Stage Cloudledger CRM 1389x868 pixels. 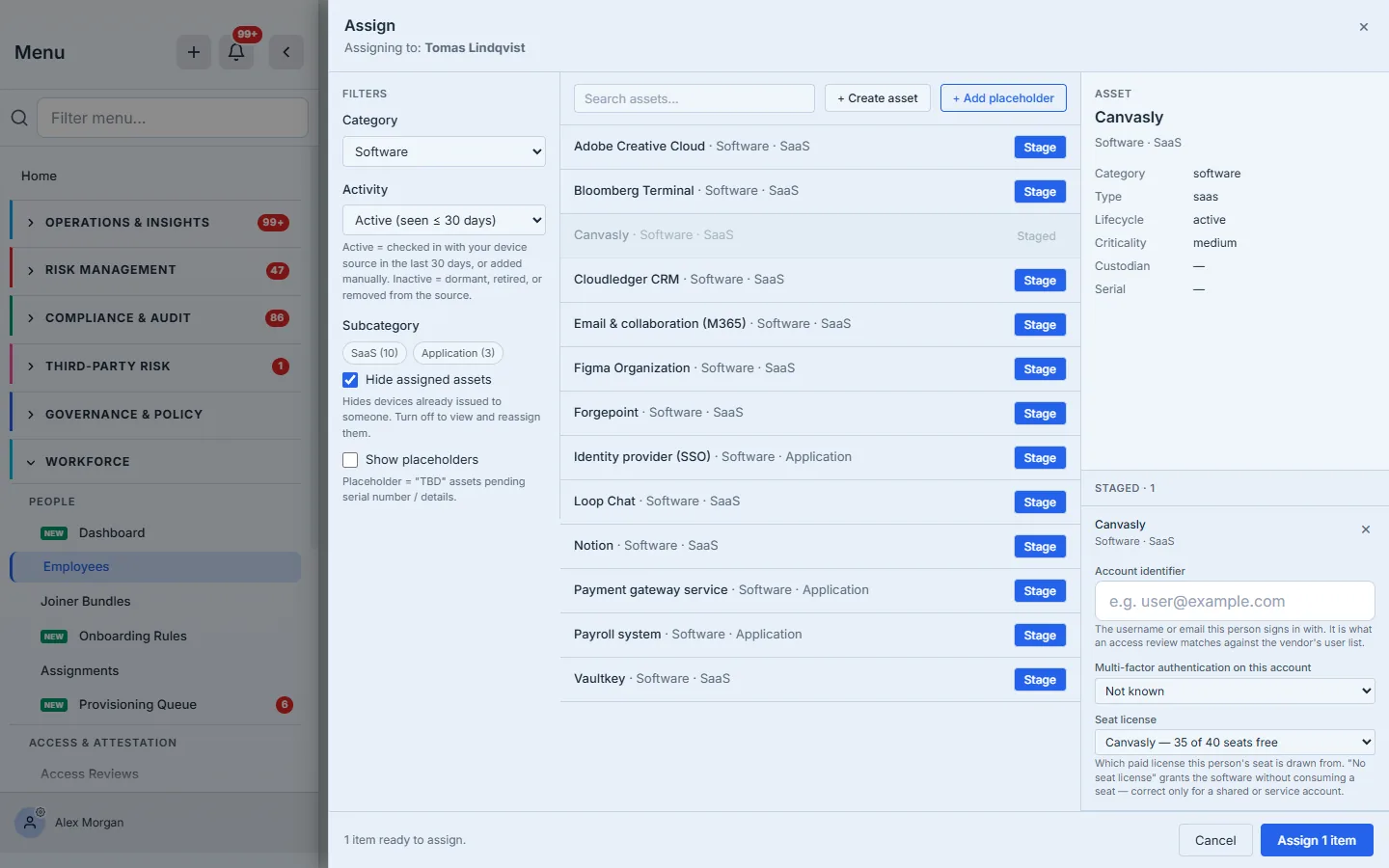click(x=1040, y=281)
